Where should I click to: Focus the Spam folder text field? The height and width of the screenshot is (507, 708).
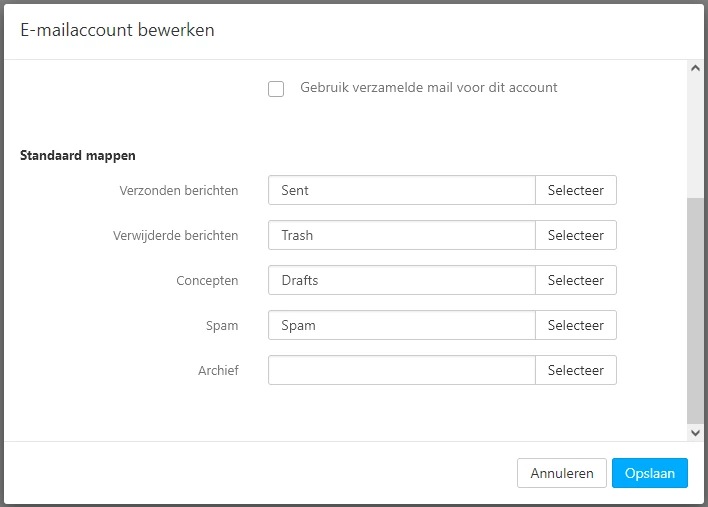402,325
